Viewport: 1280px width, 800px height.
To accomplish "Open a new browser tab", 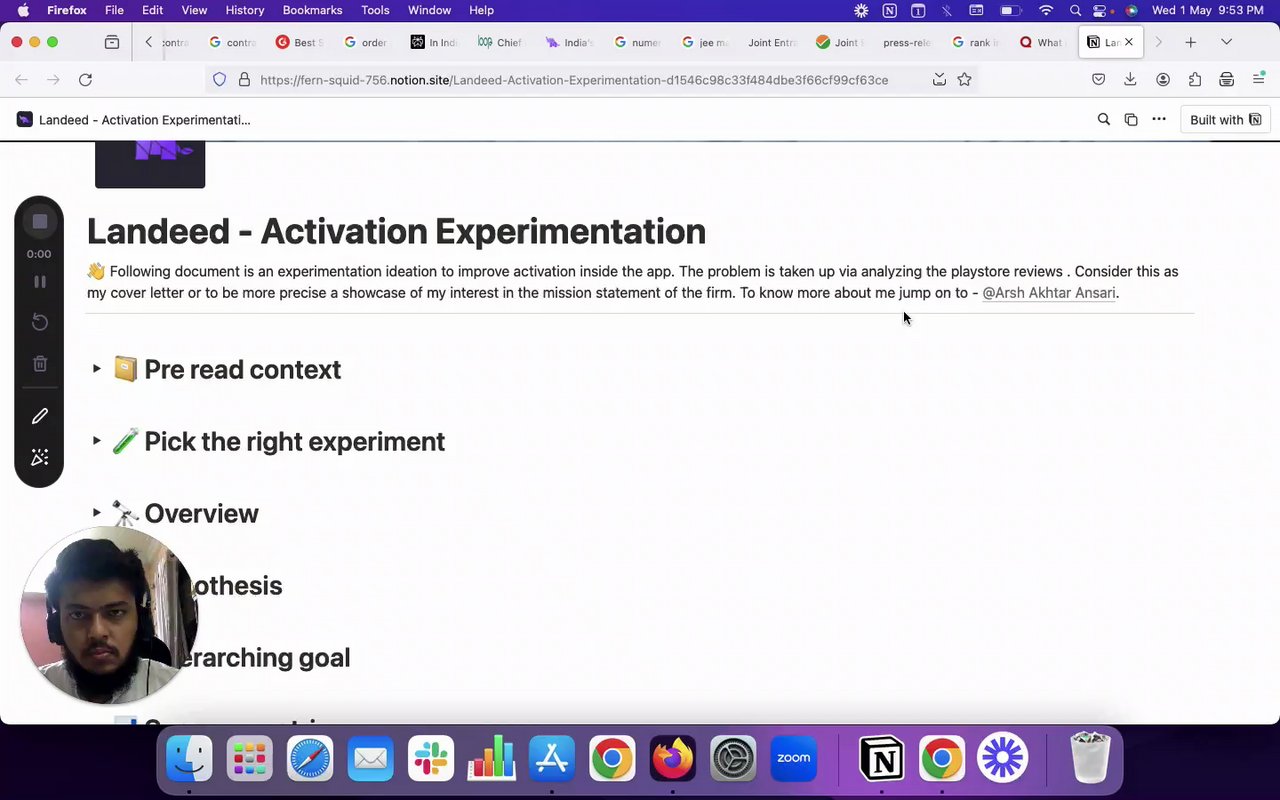I will (x=1190, y=42).
